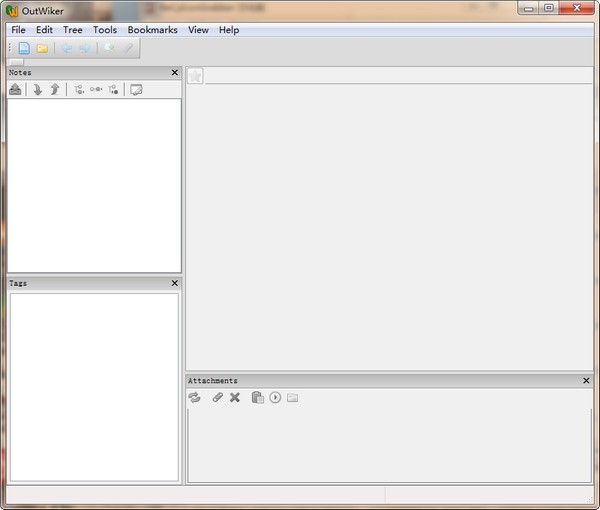Minimize the OutWiker window
This screenshot has height=510, width=600.
[528, 8]
